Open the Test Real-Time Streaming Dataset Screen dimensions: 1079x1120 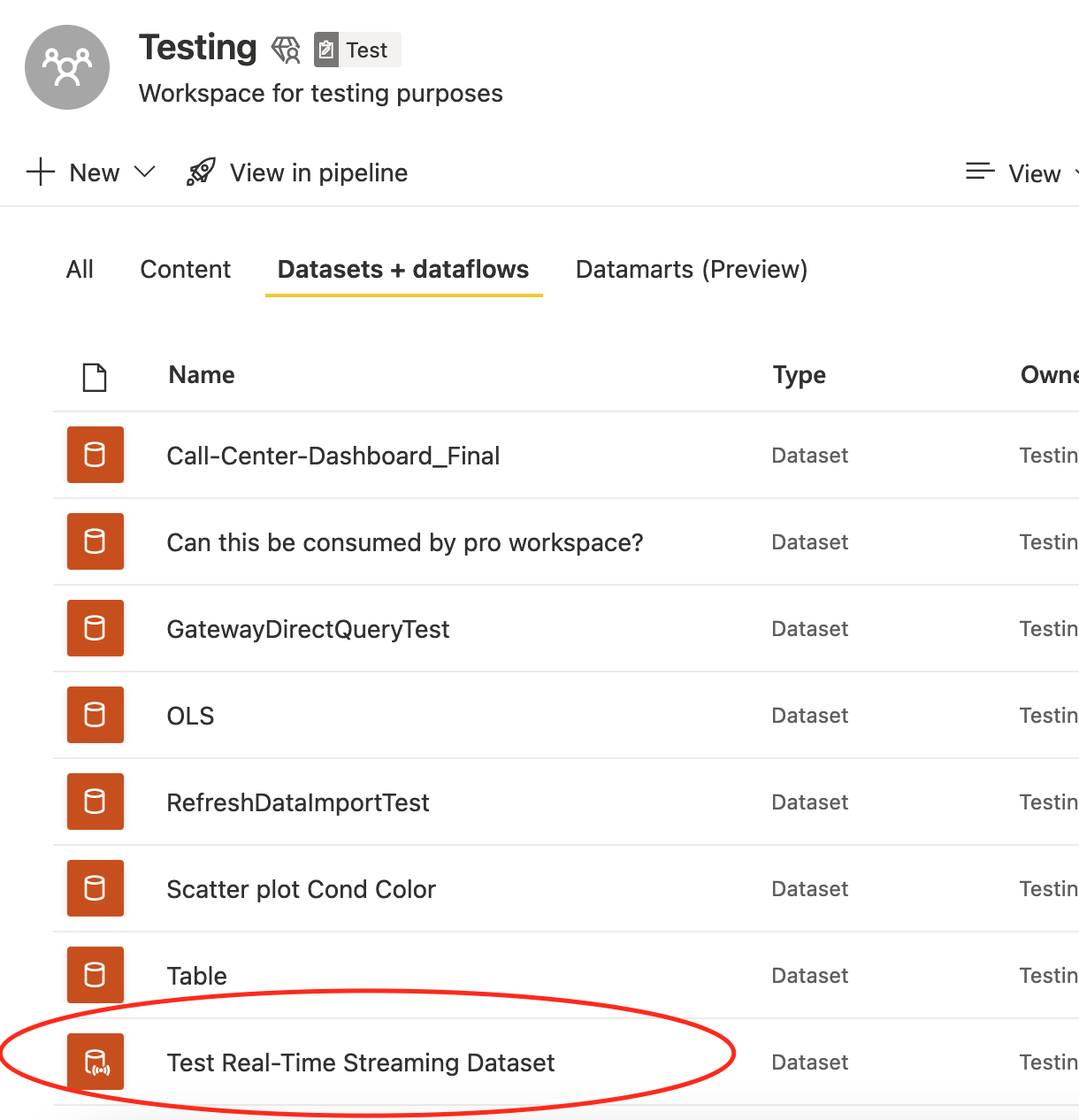(x=361, y=1062)
